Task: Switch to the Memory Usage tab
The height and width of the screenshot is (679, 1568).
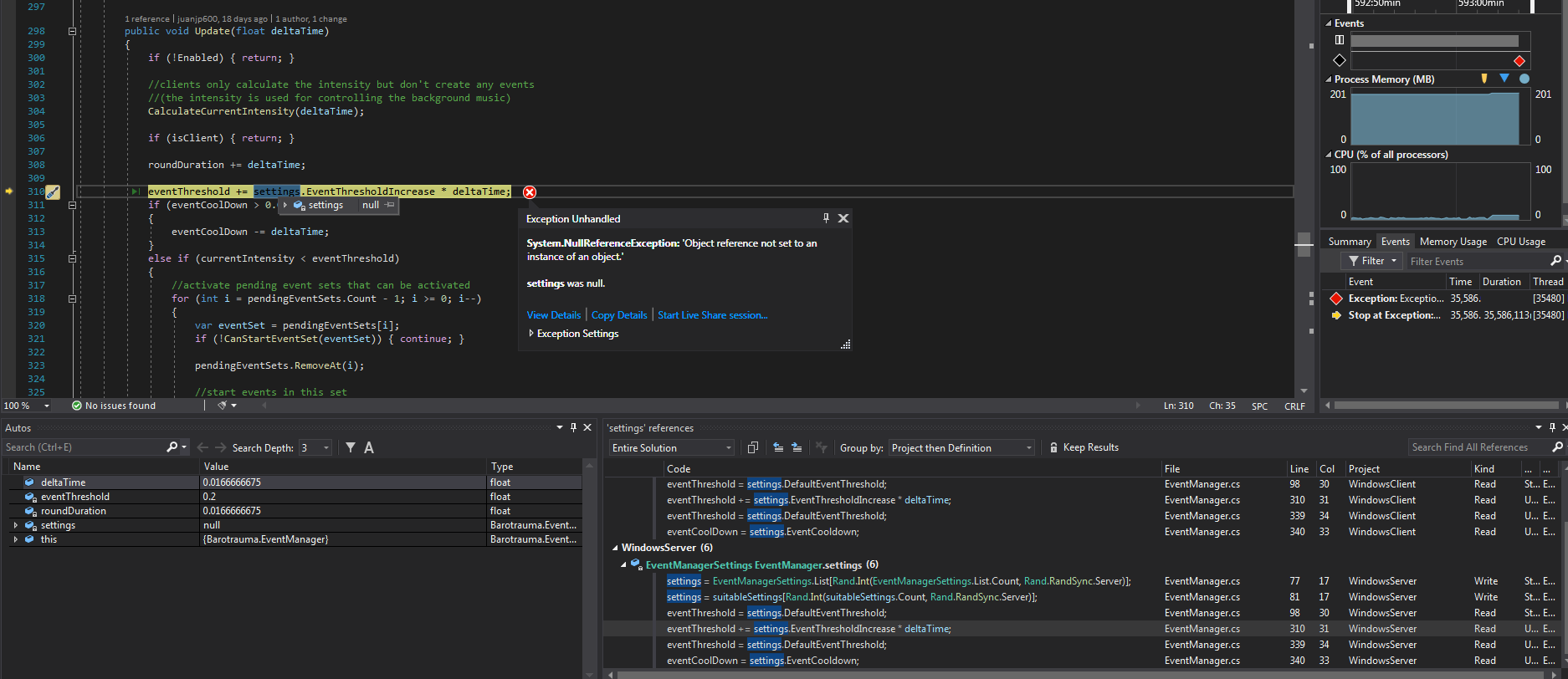Action: tap(1453, 242)
